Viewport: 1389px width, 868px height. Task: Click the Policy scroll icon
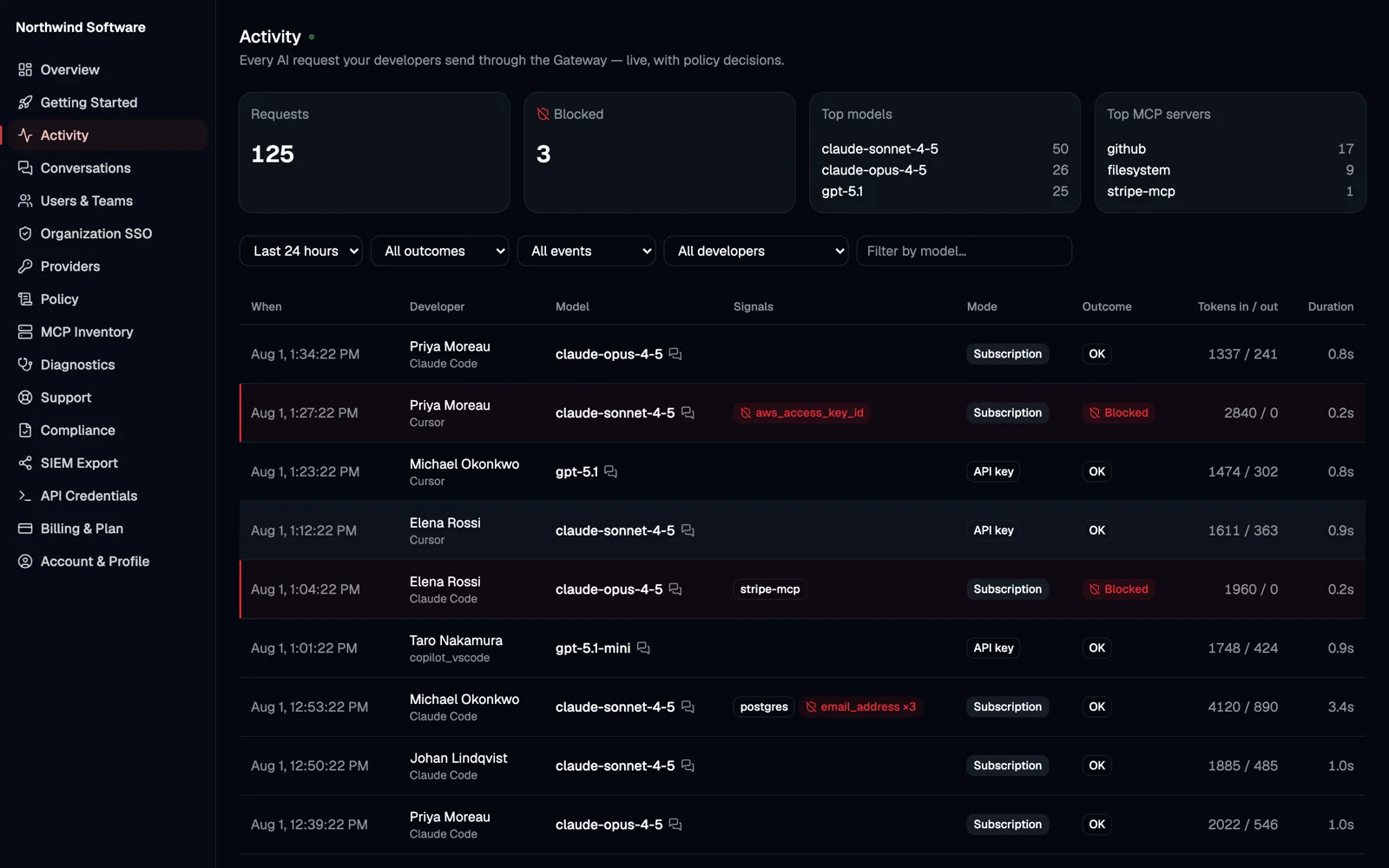[25, 299]
